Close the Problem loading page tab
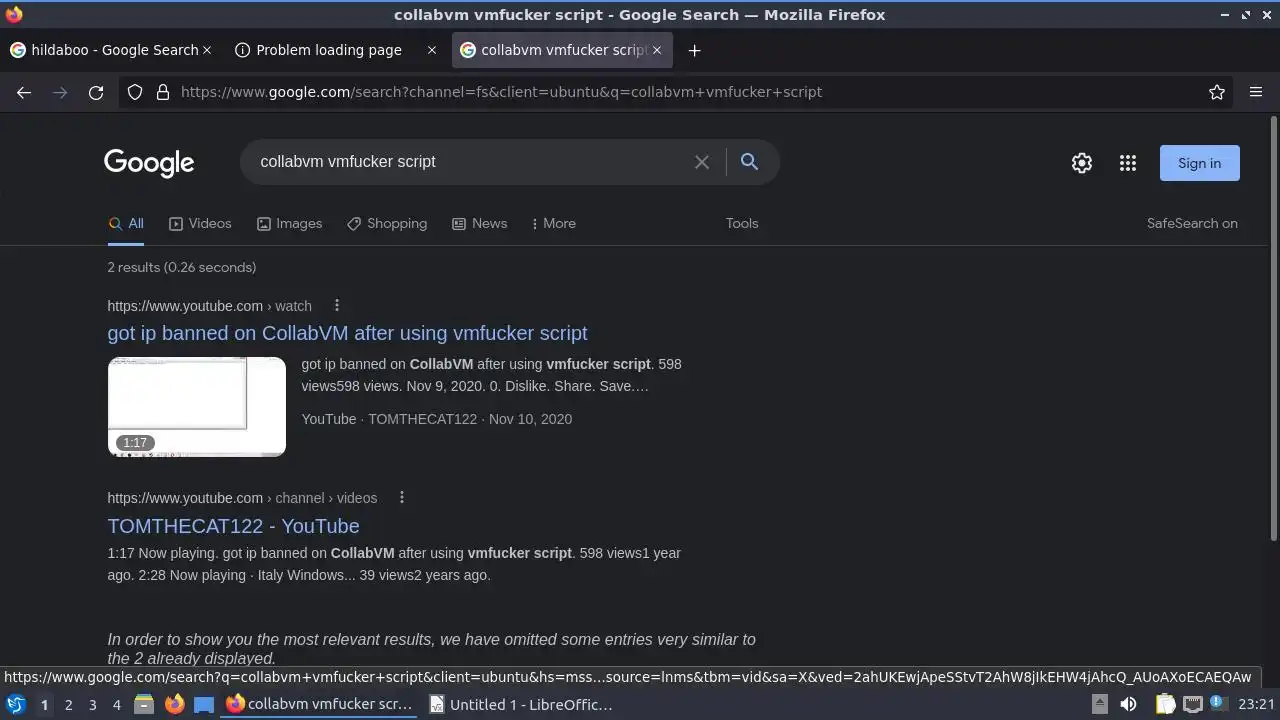This screenshot has width=1280, height=720. pyautogui.click(x=432, y=50)
